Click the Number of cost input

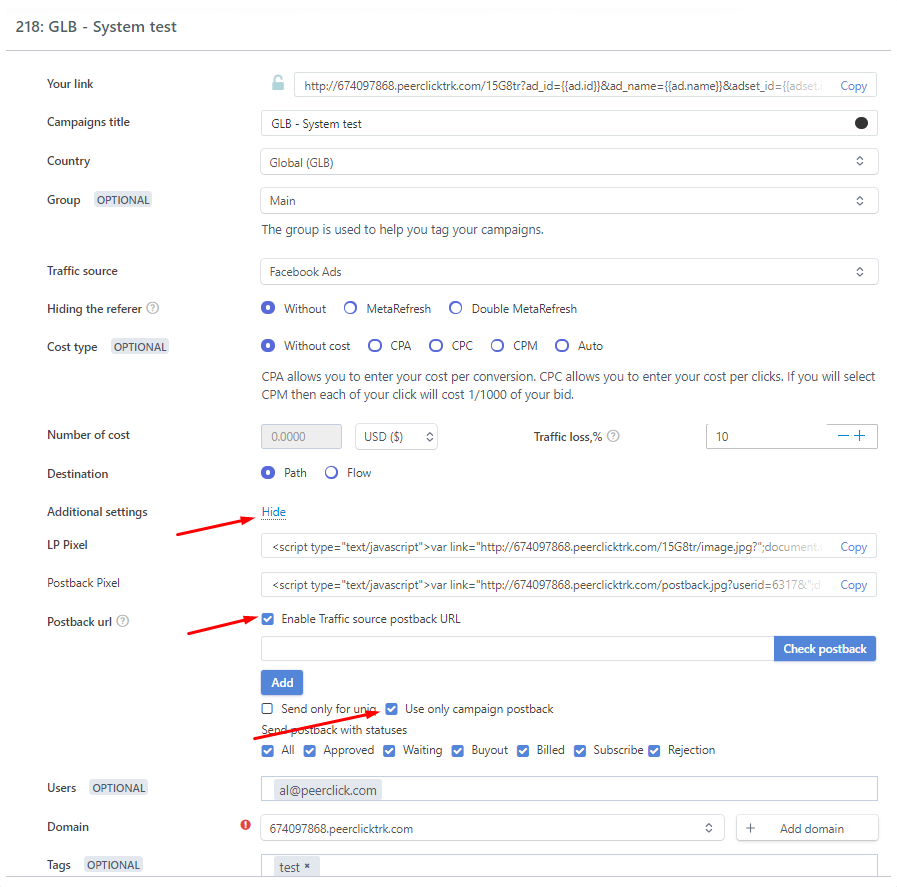tap(301, 436)
